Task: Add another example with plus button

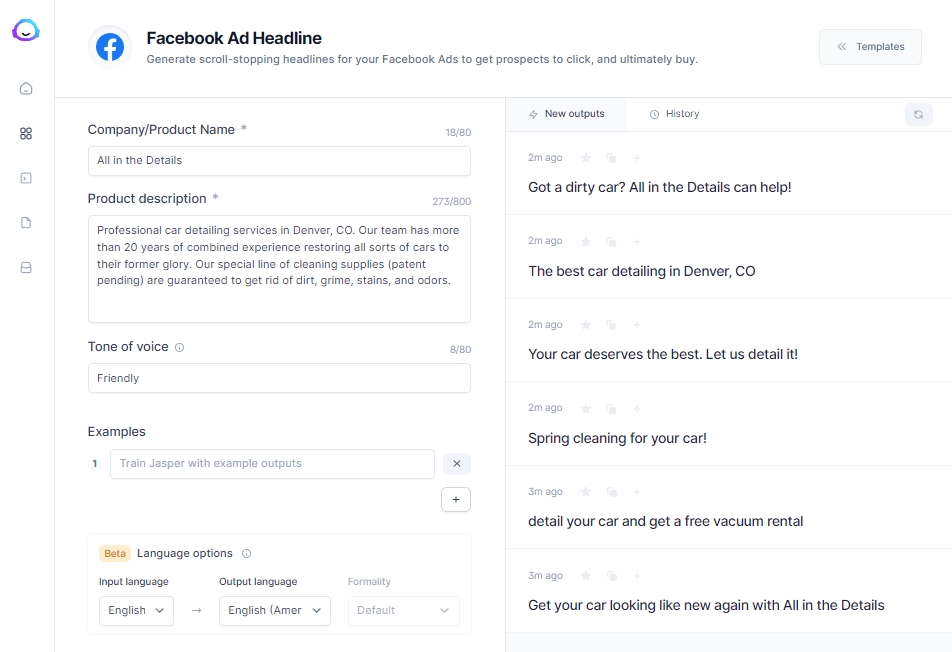Action: pos(456,500)
